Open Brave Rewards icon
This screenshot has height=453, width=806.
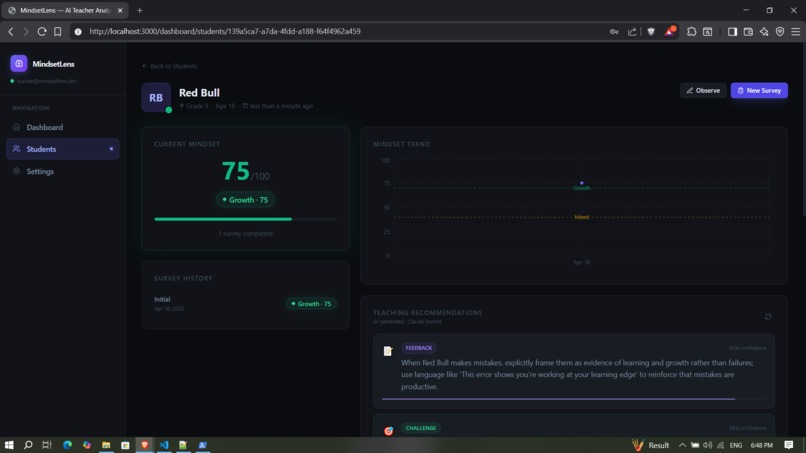click(x=669, y=31)
